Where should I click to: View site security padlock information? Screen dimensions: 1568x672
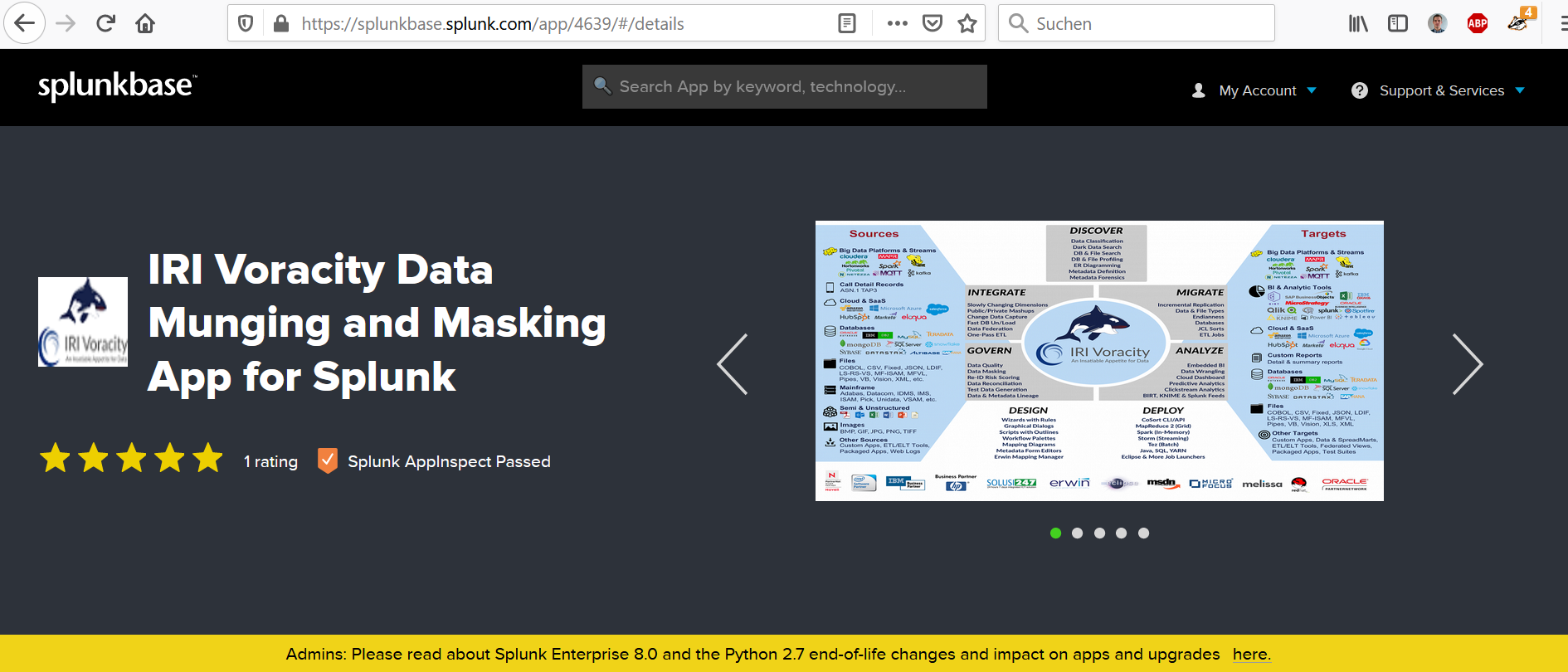click(281, 23)
